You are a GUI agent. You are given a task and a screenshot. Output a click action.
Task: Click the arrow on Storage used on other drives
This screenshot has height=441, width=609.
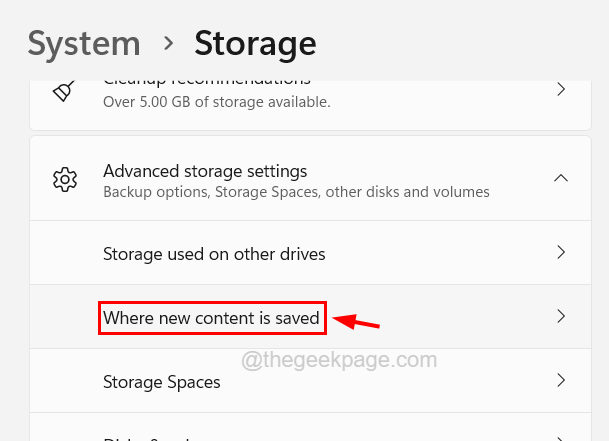pyautogui.click(x=561, y=253)
